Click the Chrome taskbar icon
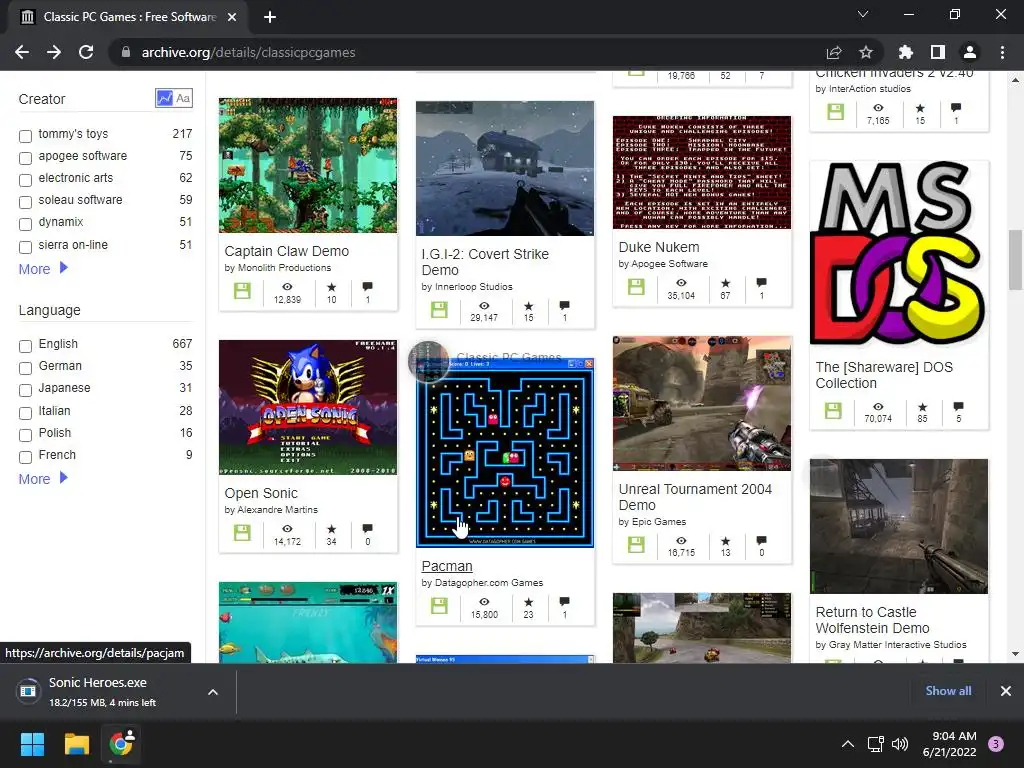 pos(121,744)
